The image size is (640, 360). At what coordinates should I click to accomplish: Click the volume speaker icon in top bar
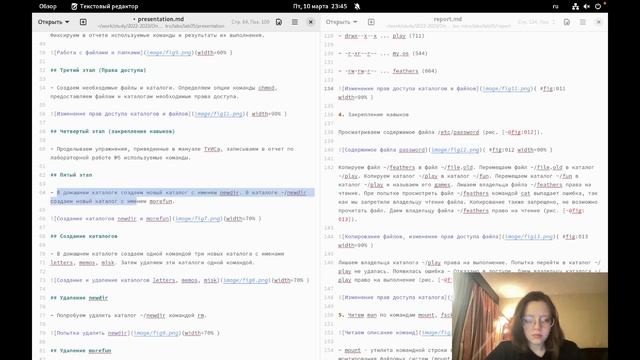[x=587, y=6]
